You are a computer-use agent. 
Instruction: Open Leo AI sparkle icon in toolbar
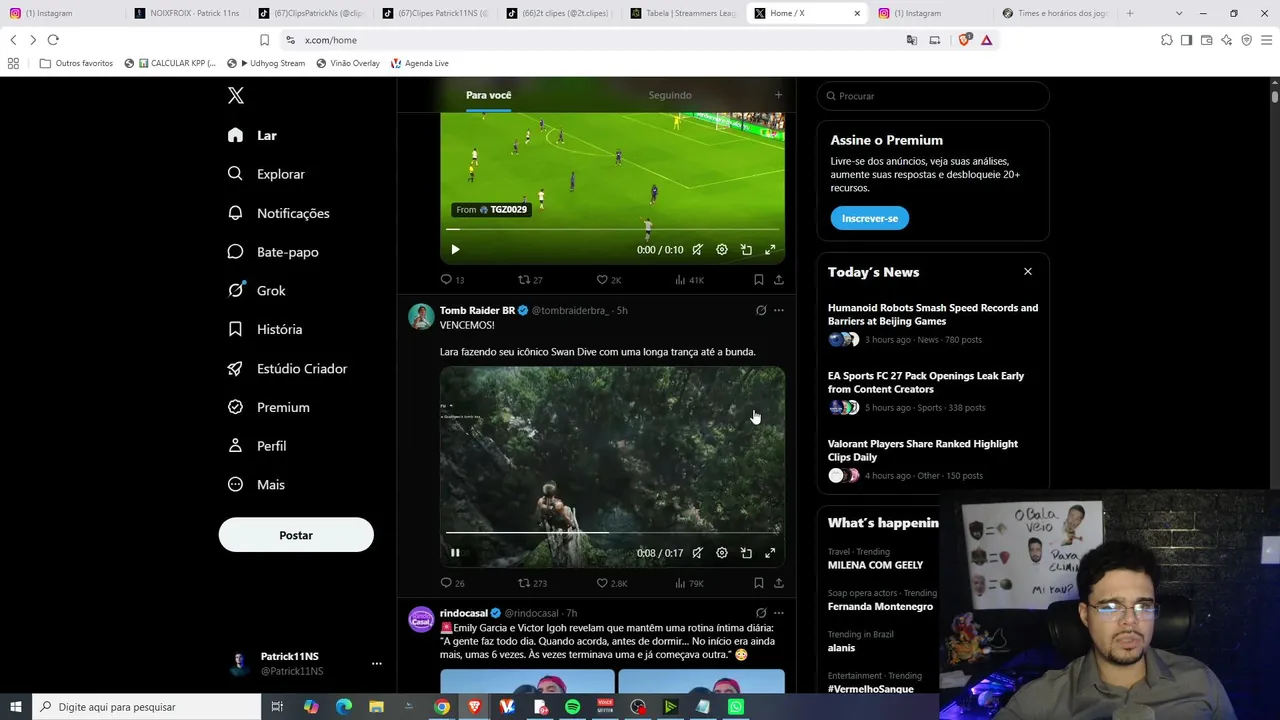click(x=1226, y=40)
